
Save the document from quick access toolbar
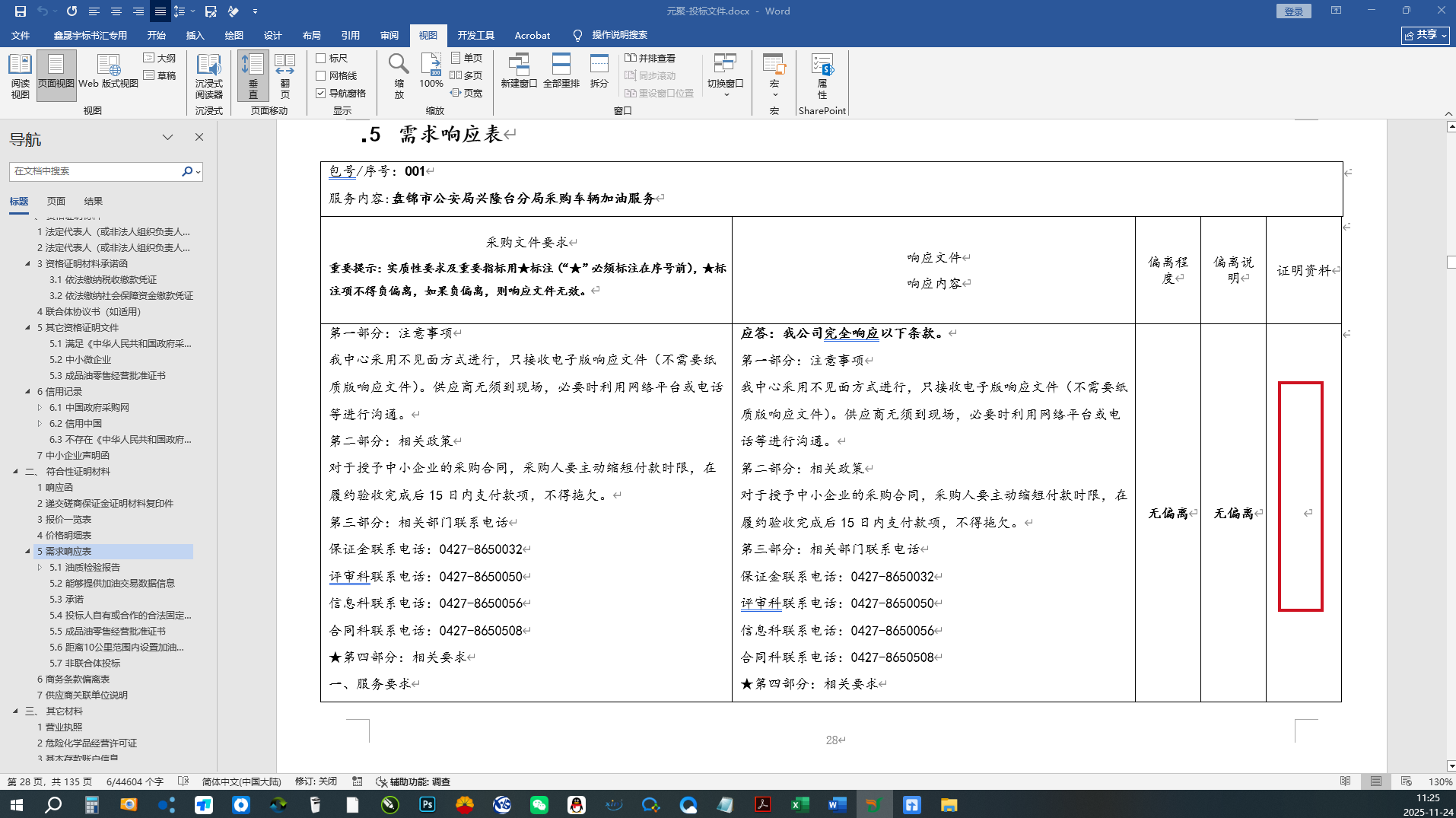point(21,11)
